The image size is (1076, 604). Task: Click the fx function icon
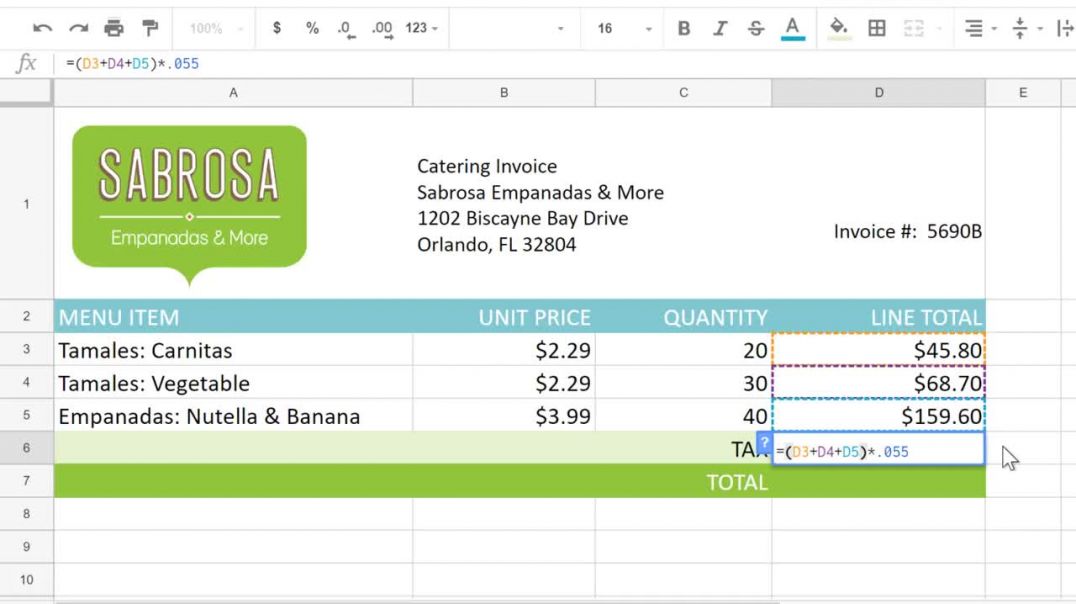[25, 63]
